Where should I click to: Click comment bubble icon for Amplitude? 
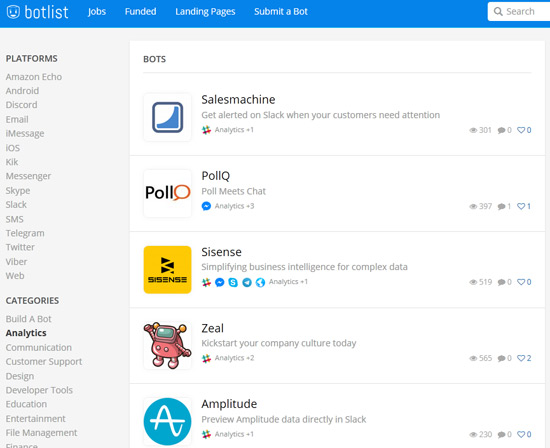pos(501,435)
